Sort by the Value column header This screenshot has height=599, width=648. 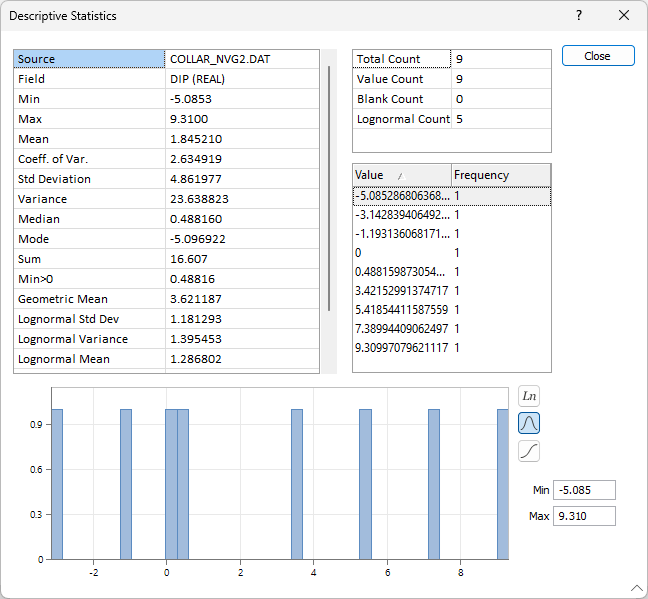(x=400, y=175)
